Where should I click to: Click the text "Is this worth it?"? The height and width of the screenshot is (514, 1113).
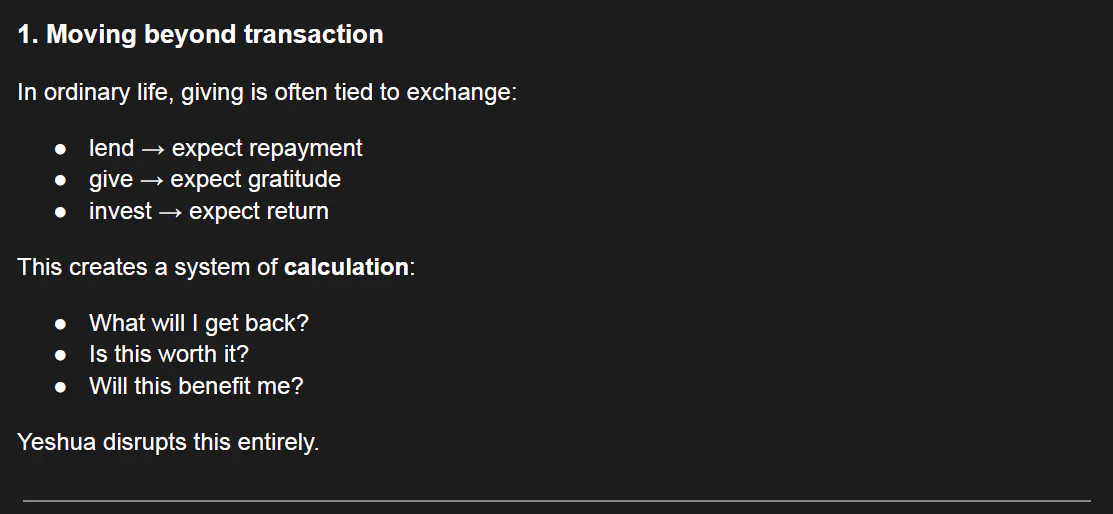tap(168, 355)
